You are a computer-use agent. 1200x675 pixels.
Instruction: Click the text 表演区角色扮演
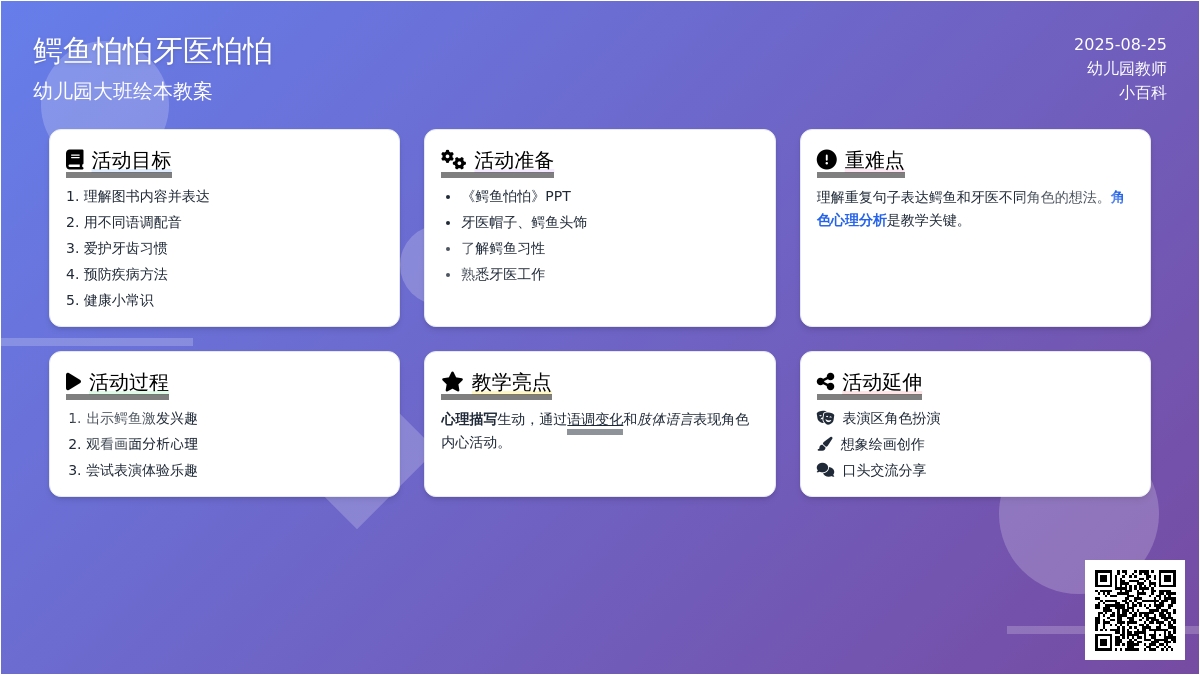[891, 418]
